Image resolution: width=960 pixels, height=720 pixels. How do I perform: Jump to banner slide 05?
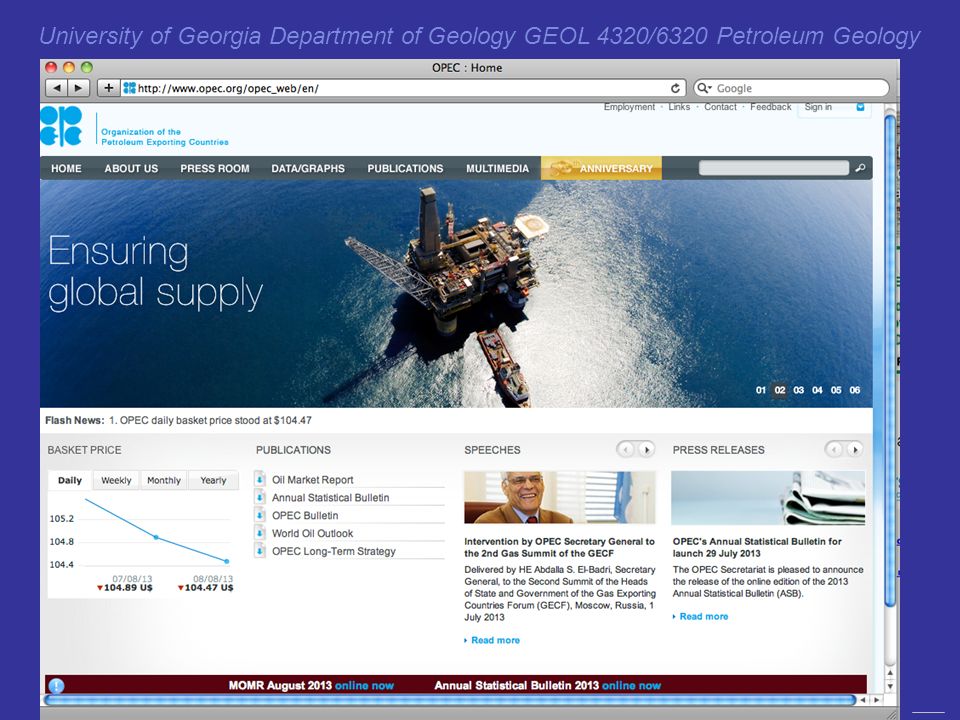(836, 390)
